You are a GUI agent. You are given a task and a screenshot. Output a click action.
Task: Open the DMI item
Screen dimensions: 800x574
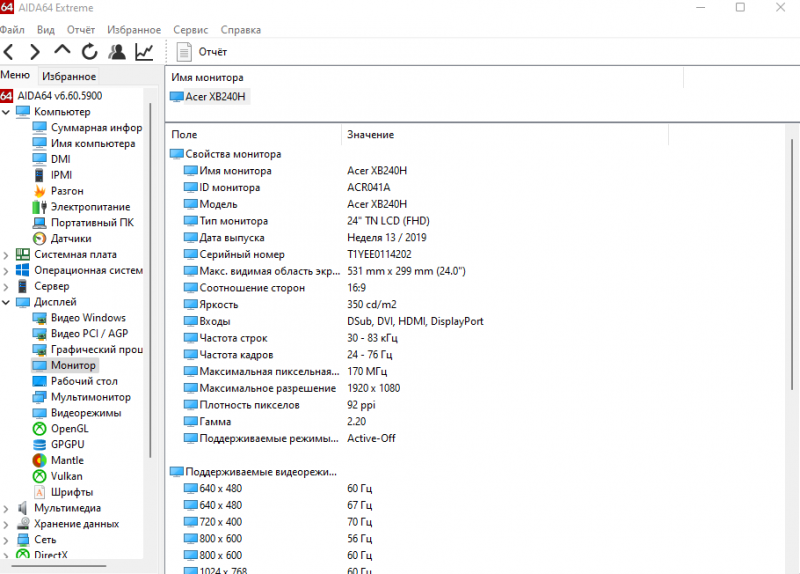52,159
